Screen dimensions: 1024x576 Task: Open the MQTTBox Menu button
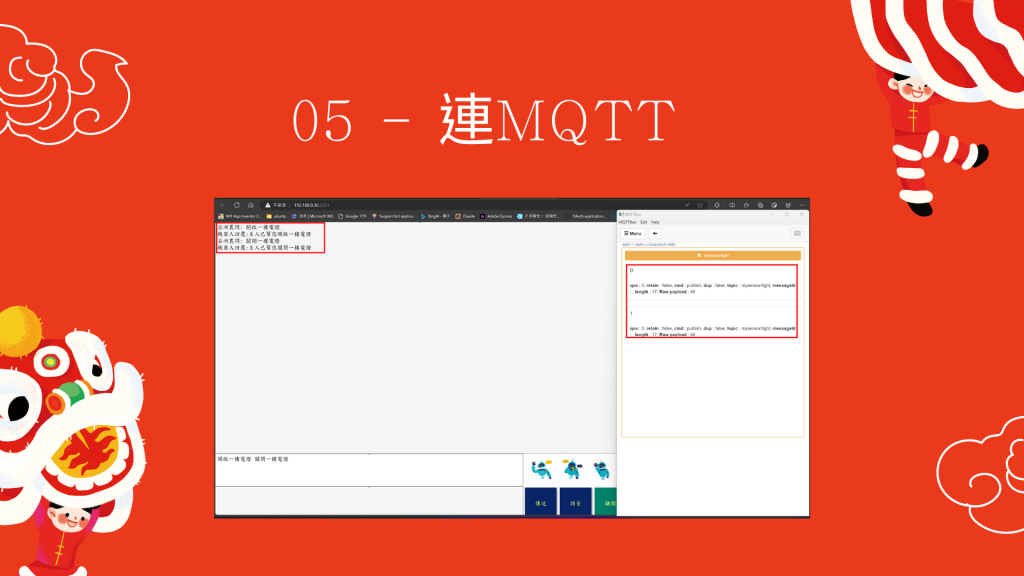click(x=632, y=233)
